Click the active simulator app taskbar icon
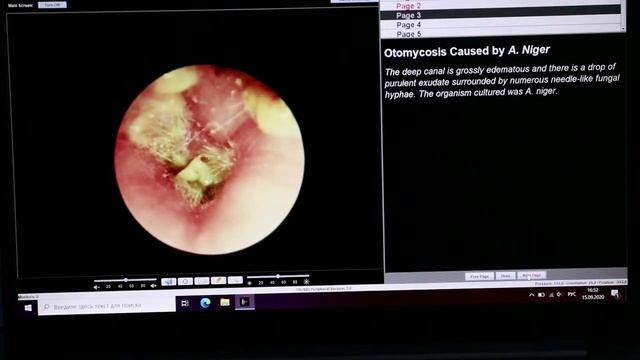640x360 pixels. coord(245,302)
